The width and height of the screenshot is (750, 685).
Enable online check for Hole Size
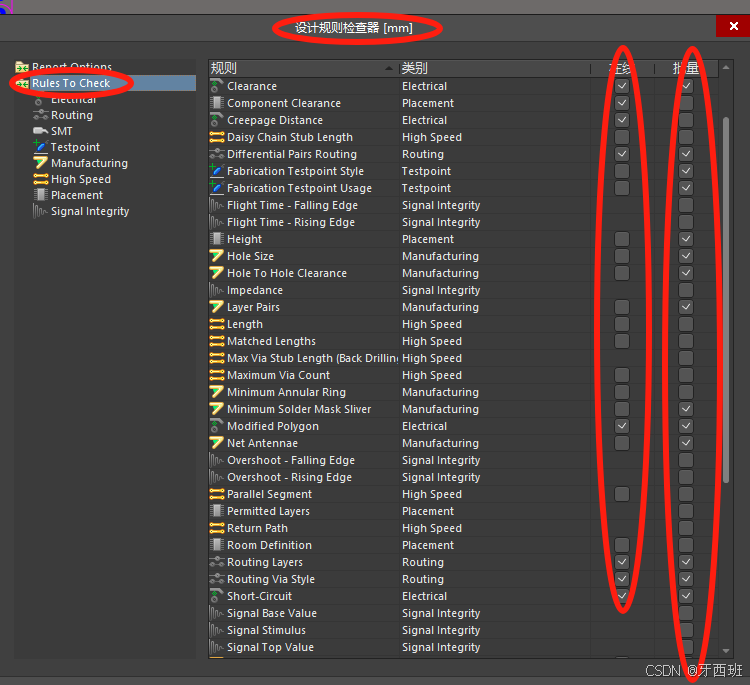pos(622,256)
